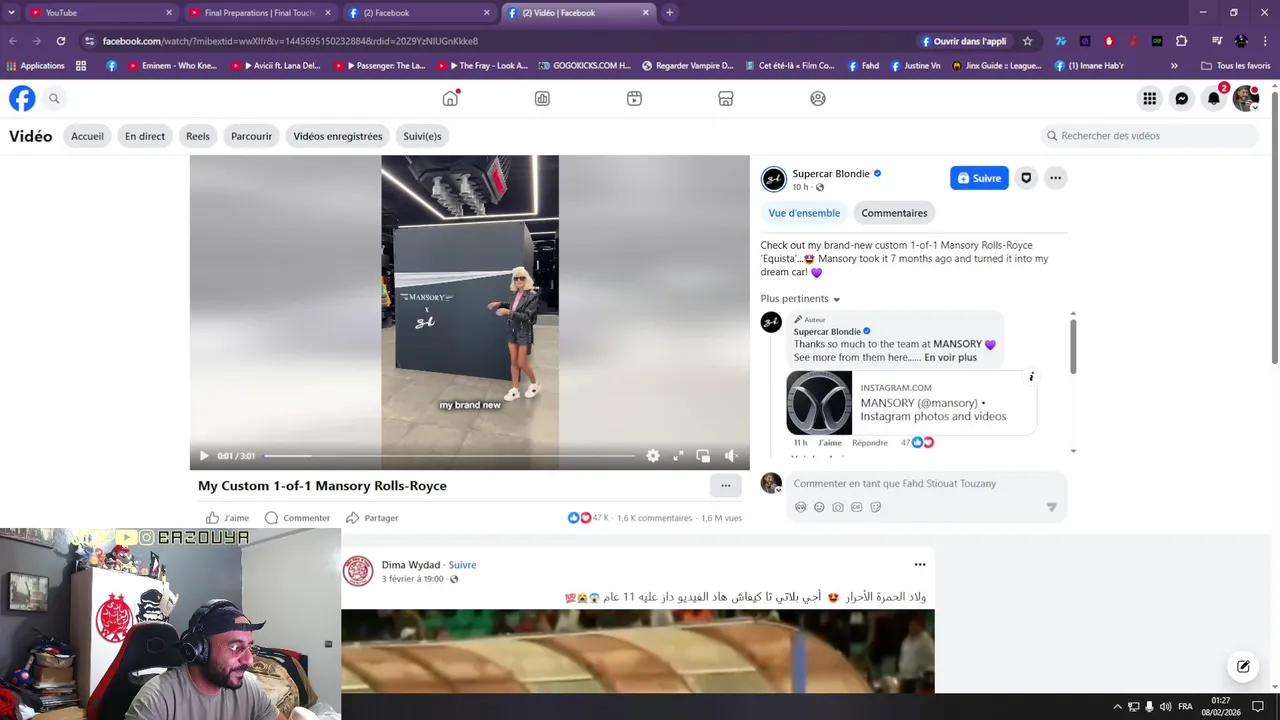Reply to author comment via Répondre
Viewport: 1280px width, 720px height.
[x=870, y=443]
